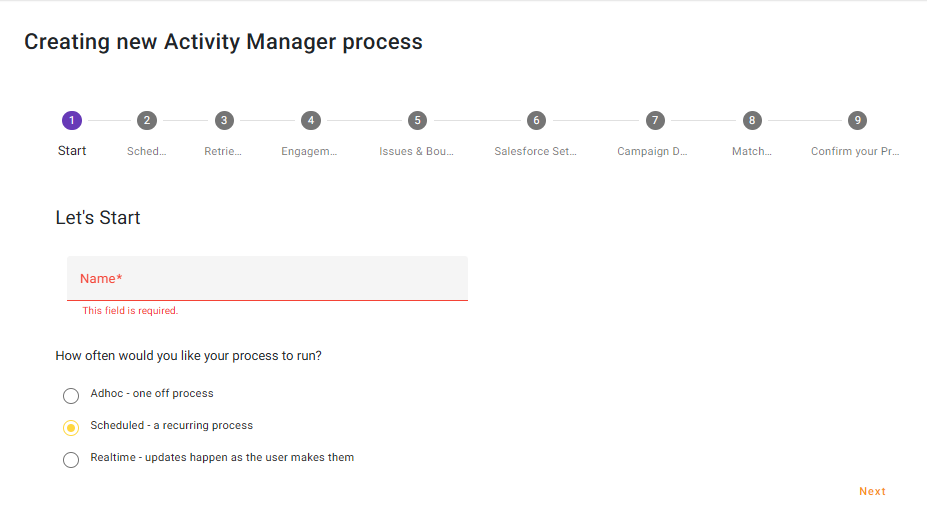Choose Scheduled recurring process radio button
This screenshot has width=927, height=530.
(71, 427)
